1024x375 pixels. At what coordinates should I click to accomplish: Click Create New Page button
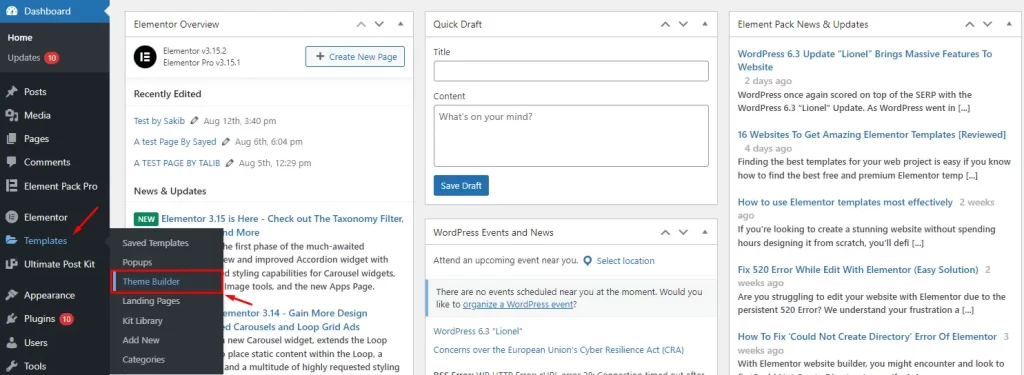[x=355, y=57]
